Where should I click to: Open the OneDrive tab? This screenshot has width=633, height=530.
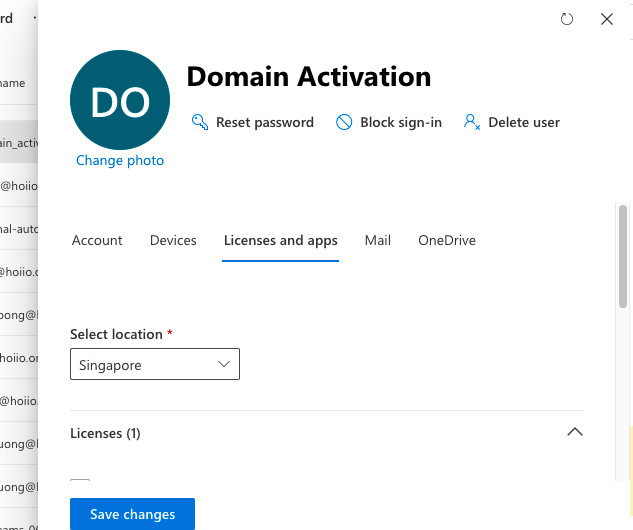(447, 240)
